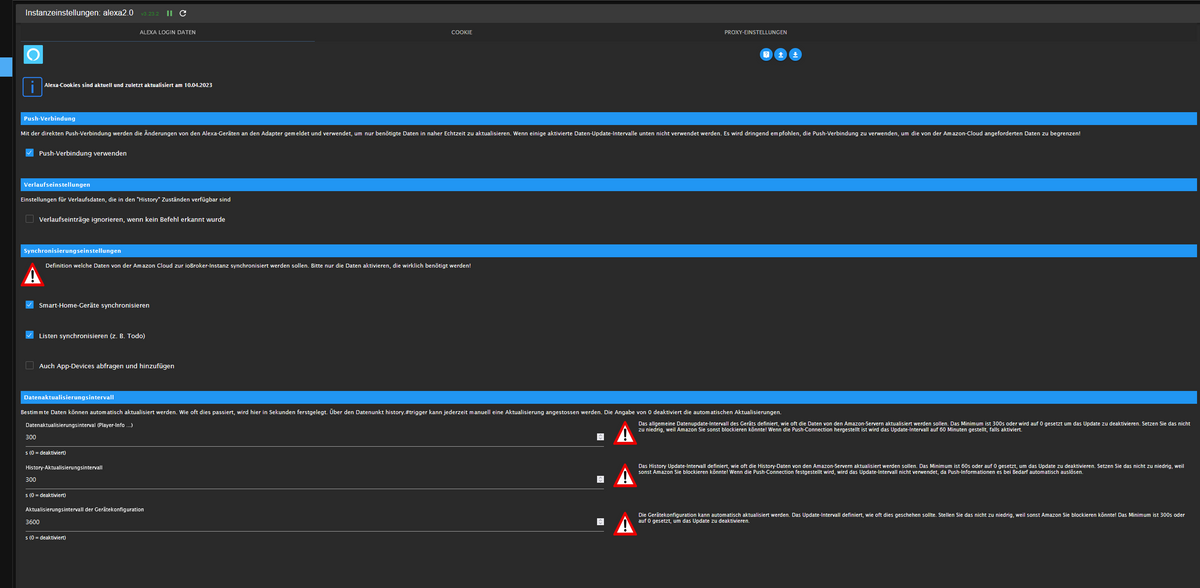The height and width of the screenshot is (588, 1200).
Task: Open the help question-mark round button
Action: 766,55
